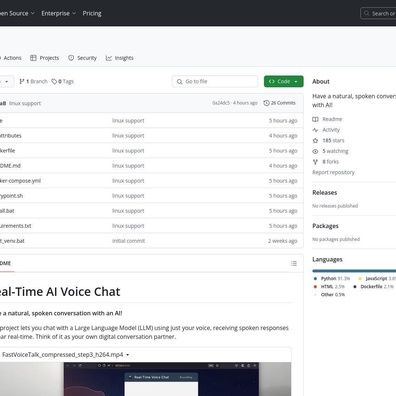396x396 pixels.
Task: Open the requirements.txt file
Action: (16, 226)
